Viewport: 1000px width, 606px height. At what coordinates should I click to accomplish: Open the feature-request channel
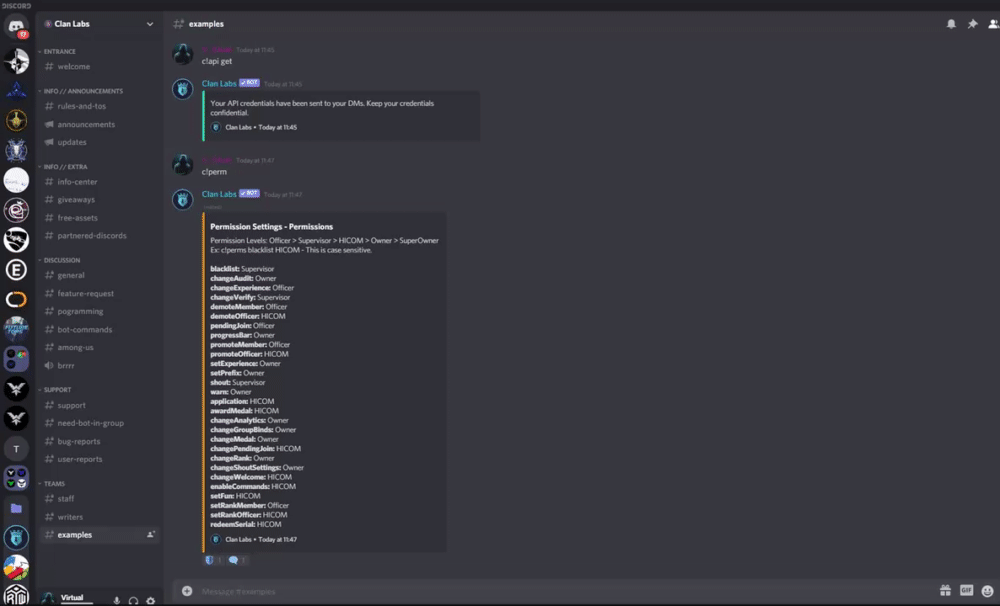click(x=99, y=293)
